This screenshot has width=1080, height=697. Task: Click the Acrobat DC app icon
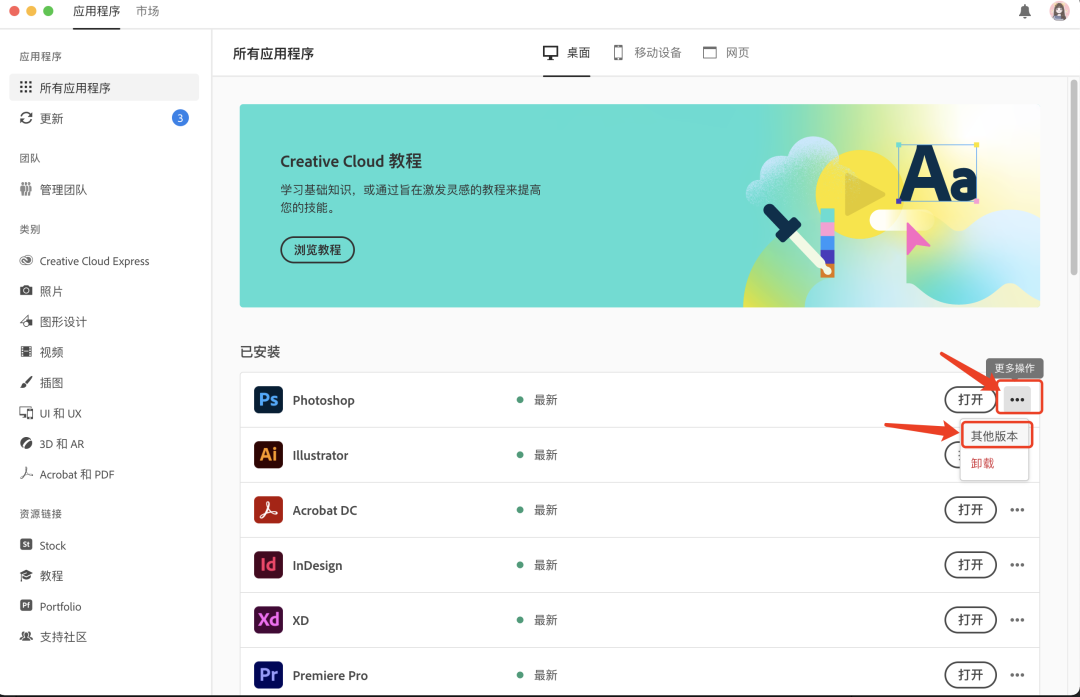[x=268, y=509]
